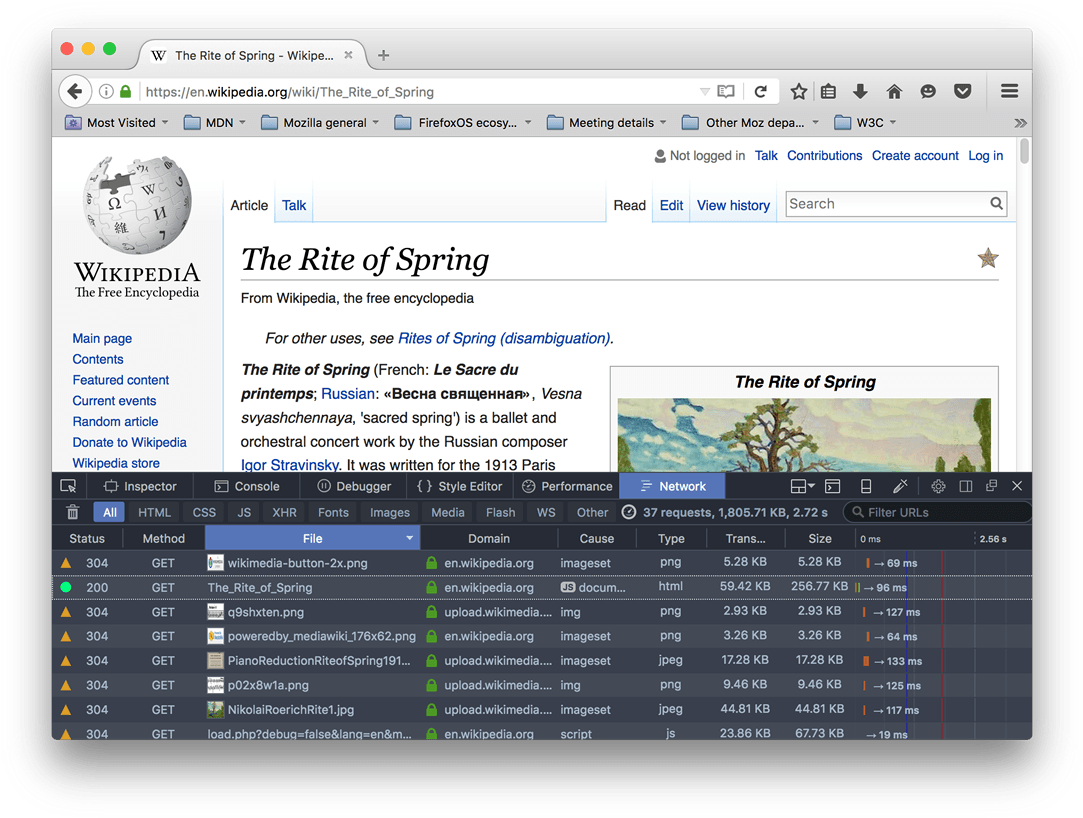Open the URL bar history dropdown
Image resolution: width=1083 pixels, height=818 pixels.
point(704,91)
